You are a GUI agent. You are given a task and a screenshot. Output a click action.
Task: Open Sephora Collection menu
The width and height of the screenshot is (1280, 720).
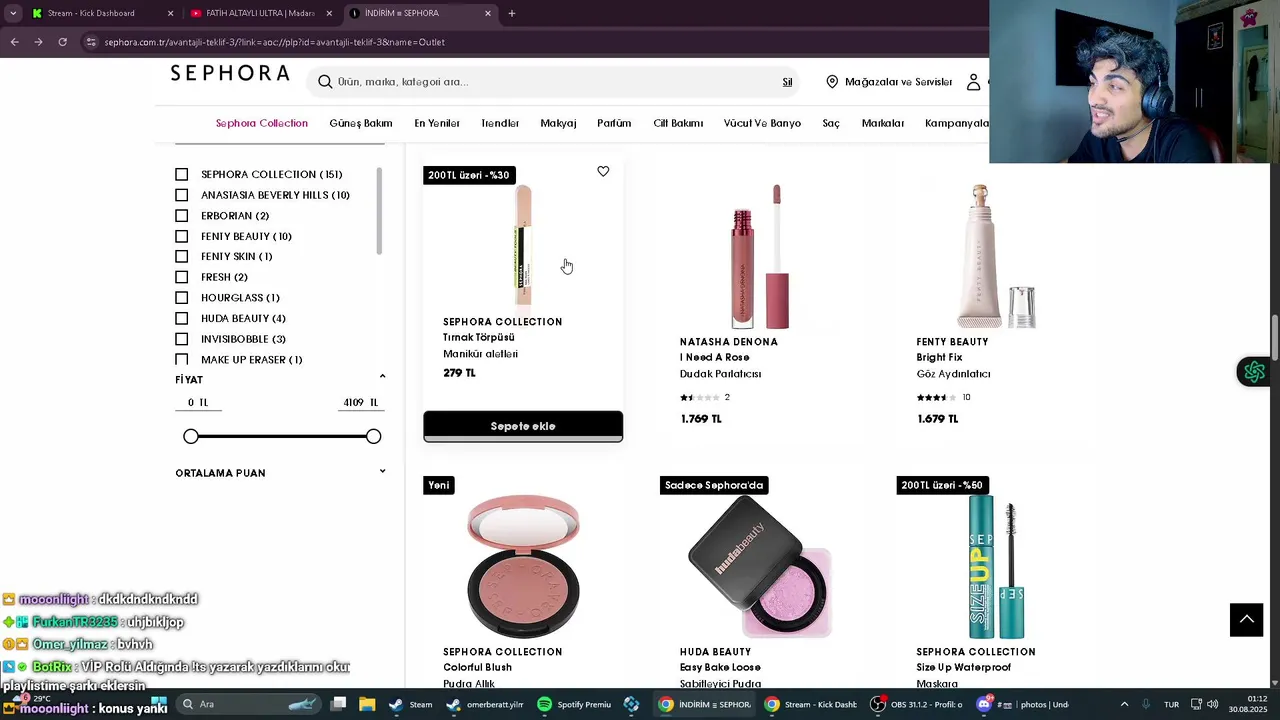point(262,123)
